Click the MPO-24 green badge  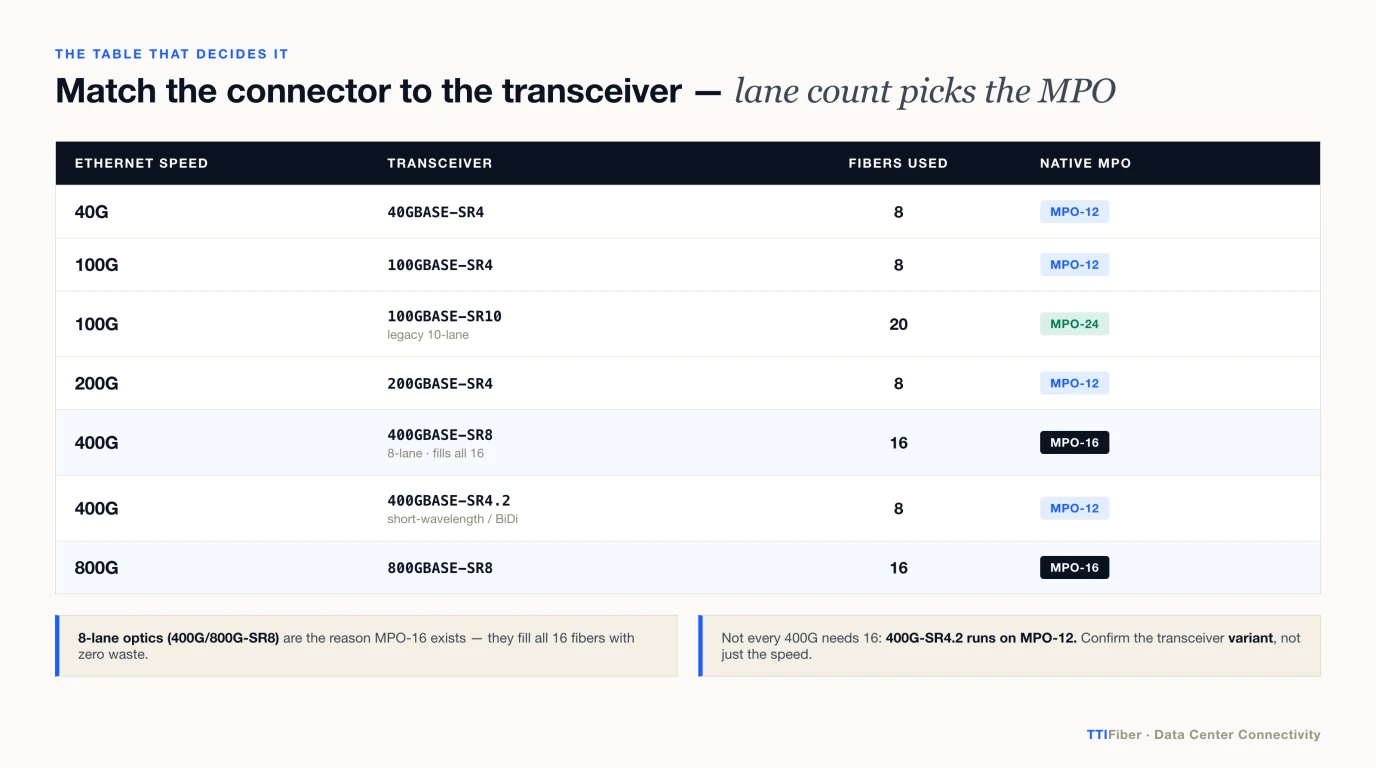pos(1074,324)
